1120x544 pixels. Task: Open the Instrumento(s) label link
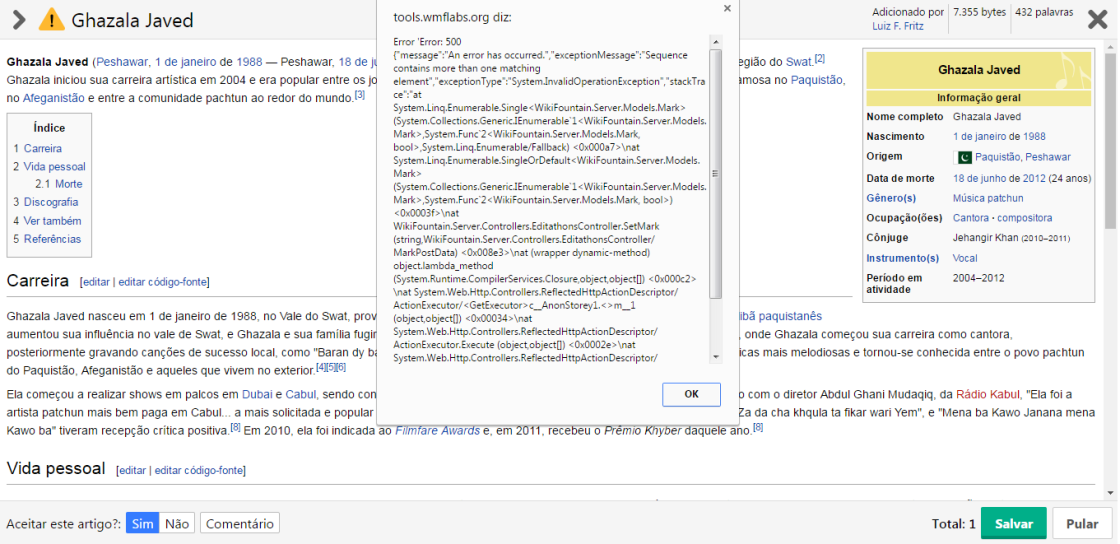click(903, 258)
